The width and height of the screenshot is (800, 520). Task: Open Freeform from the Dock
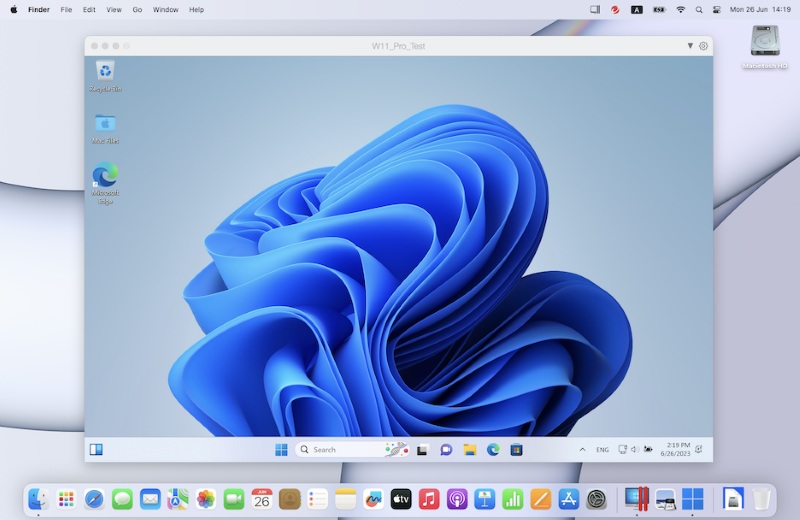pyautogui.click(x=373, y=499)
